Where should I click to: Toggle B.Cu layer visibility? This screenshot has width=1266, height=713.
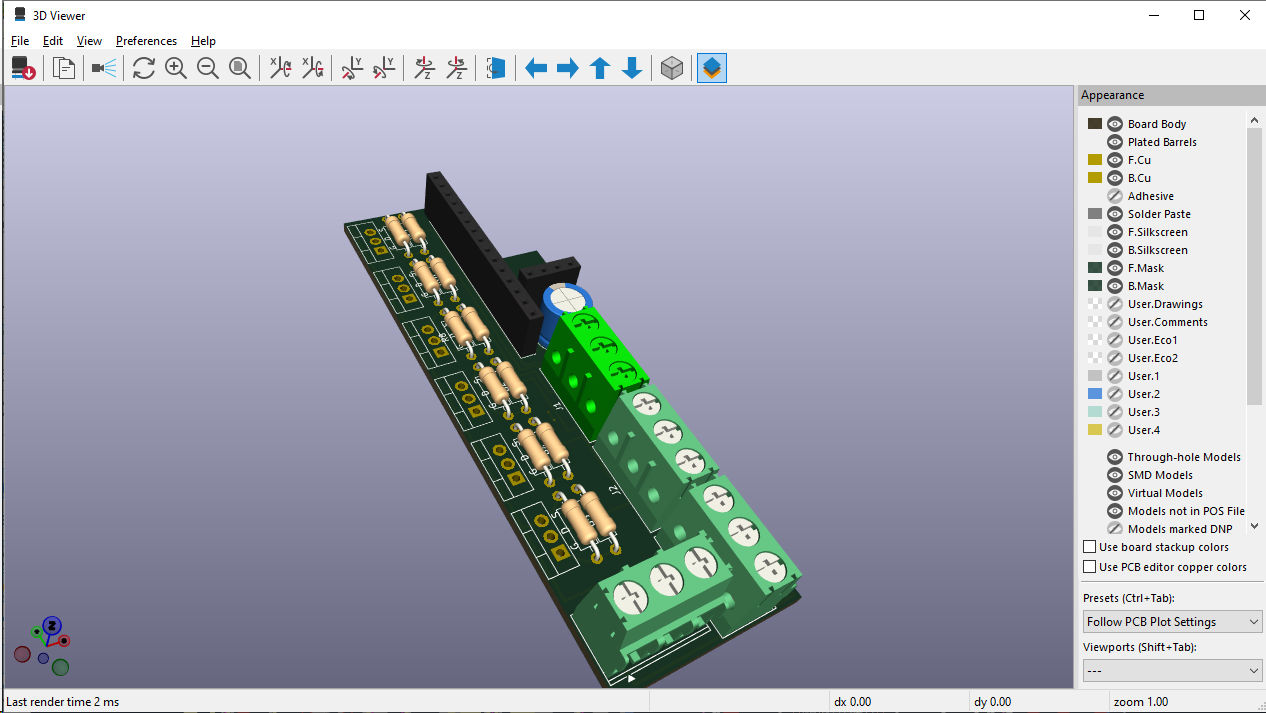click(x=1115, y=178)
